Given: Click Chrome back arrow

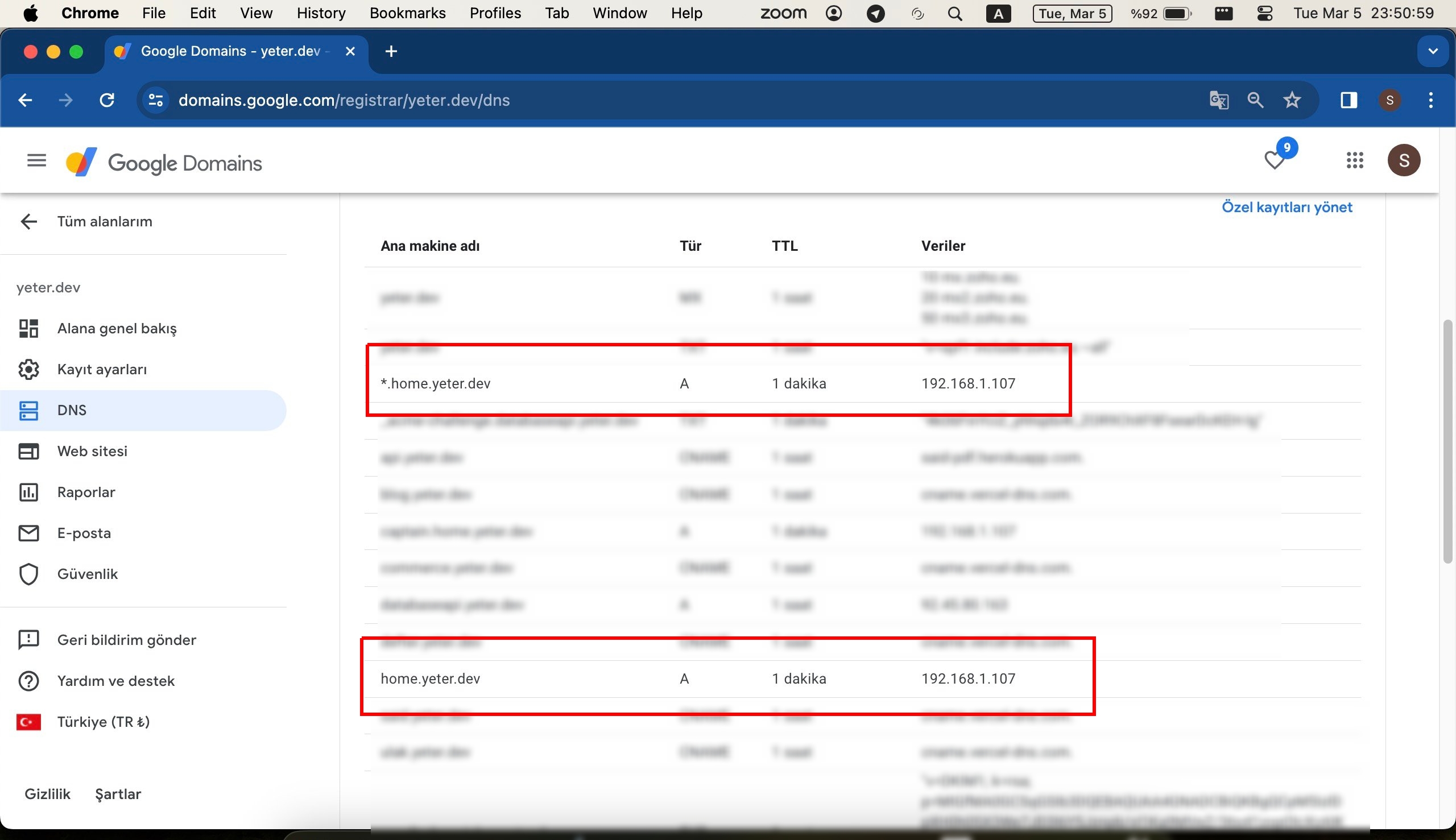Looking at the screenshot, I should coord(25,101).
